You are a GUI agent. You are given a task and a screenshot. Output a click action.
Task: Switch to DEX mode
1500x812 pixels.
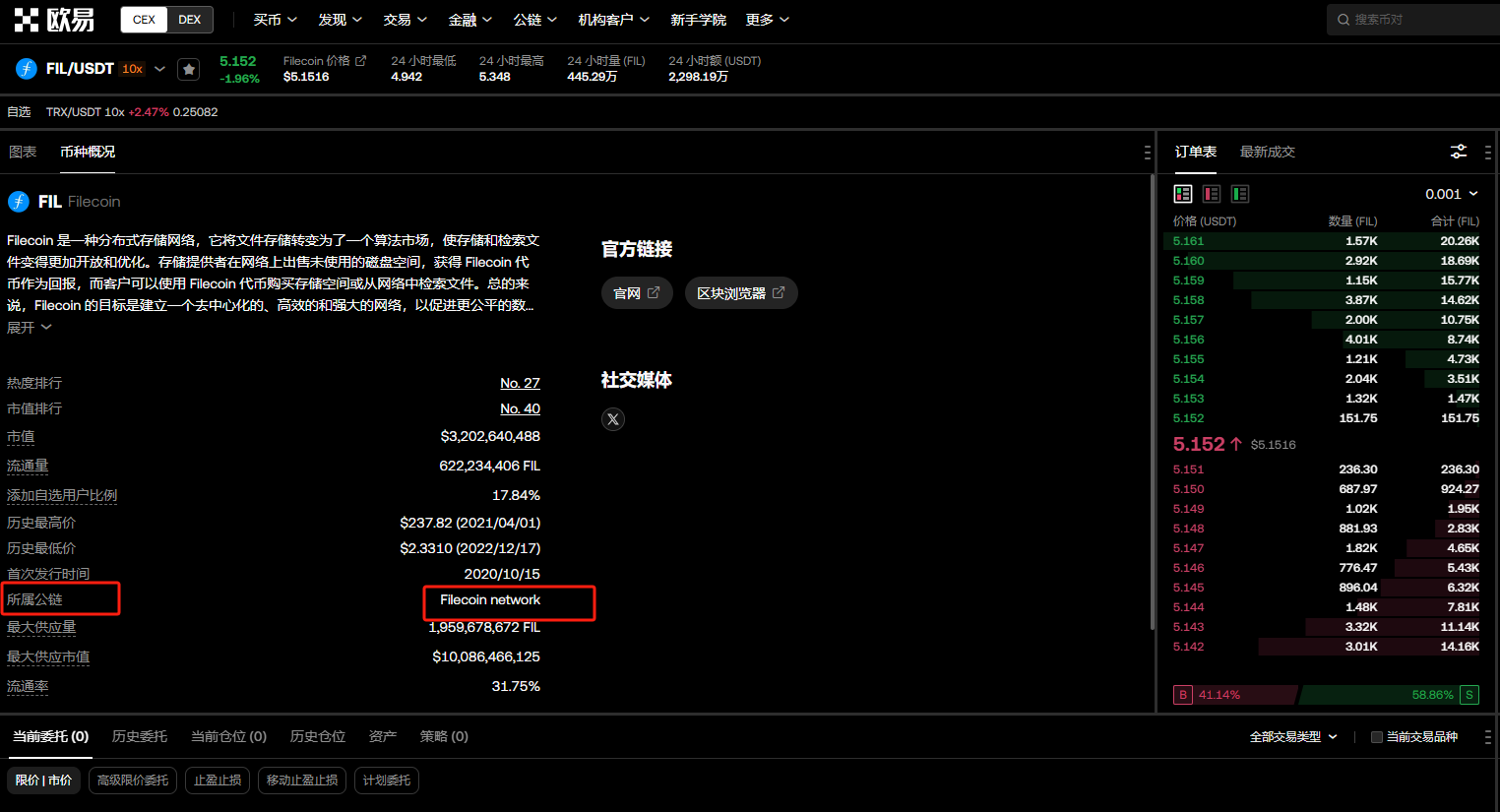tap(190, 20)
